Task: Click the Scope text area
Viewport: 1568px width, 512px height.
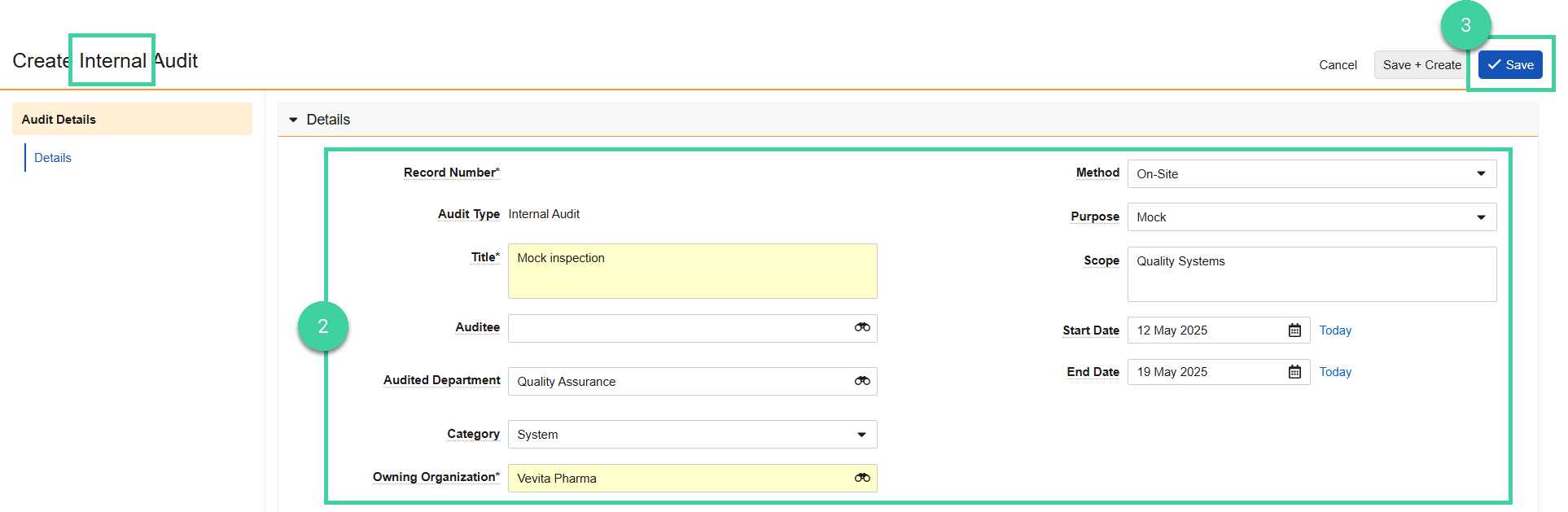Action: click(x=1312, y=274)
